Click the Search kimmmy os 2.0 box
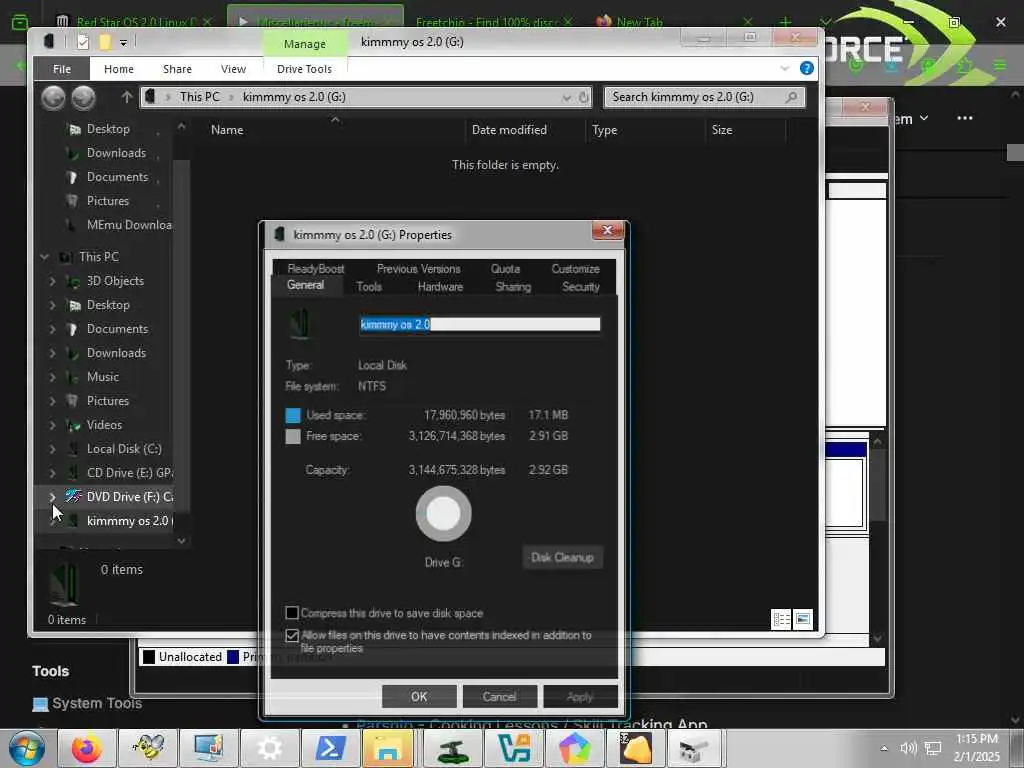Screen dimensions: 1024x768 704,97
